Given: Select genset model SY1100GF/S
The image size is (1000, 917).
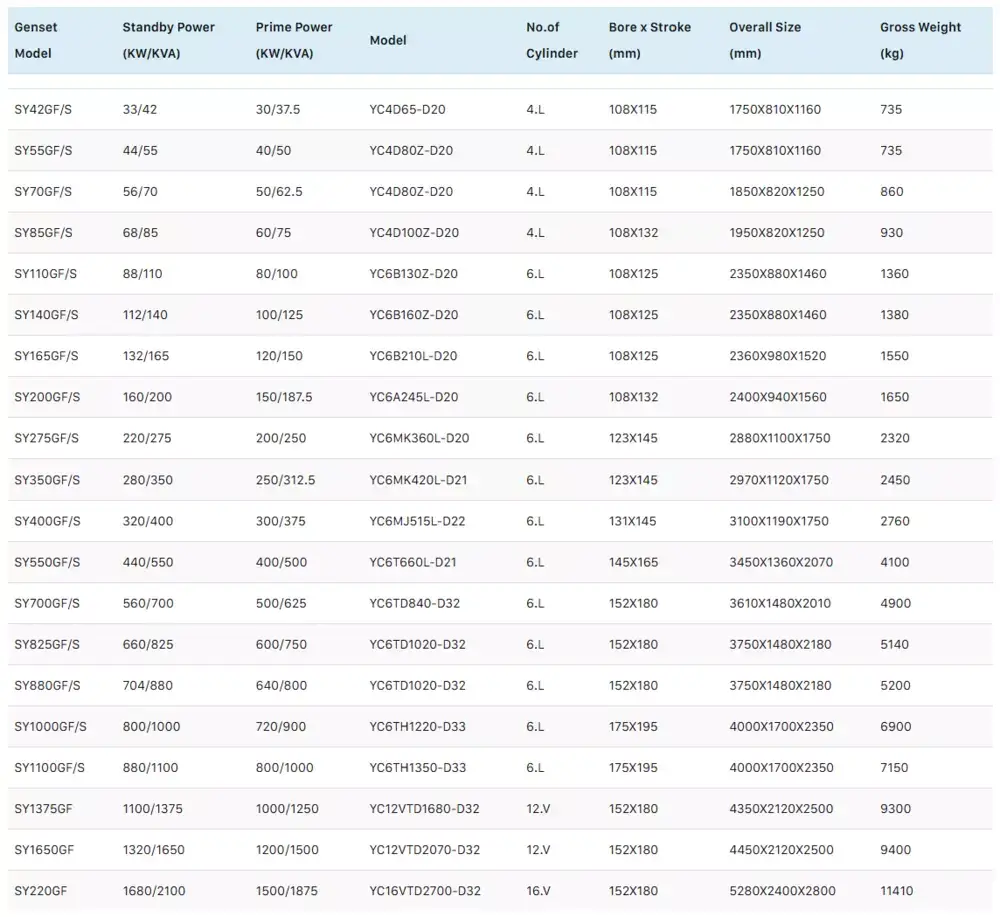Looking at the screenshot, I should pyautogui.click(x=49, y=767).
